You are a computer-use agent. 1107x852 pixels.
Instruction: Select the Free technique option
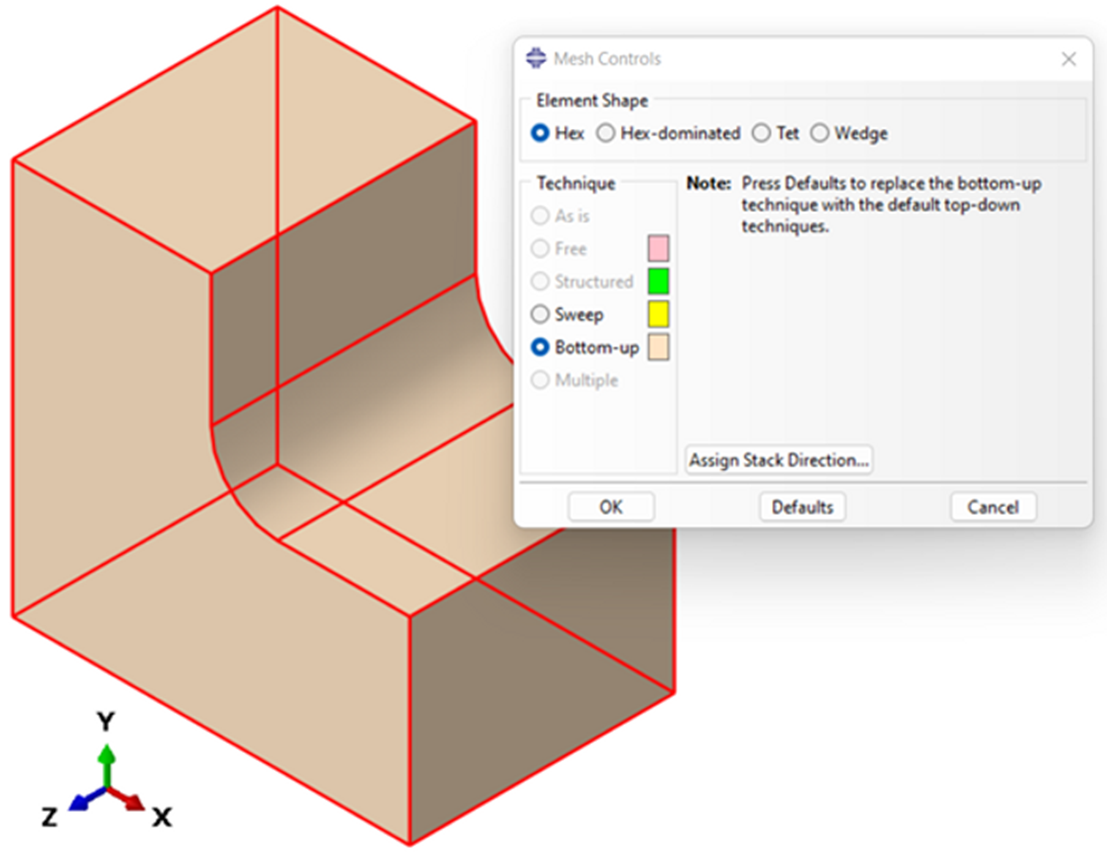point(541,249)
